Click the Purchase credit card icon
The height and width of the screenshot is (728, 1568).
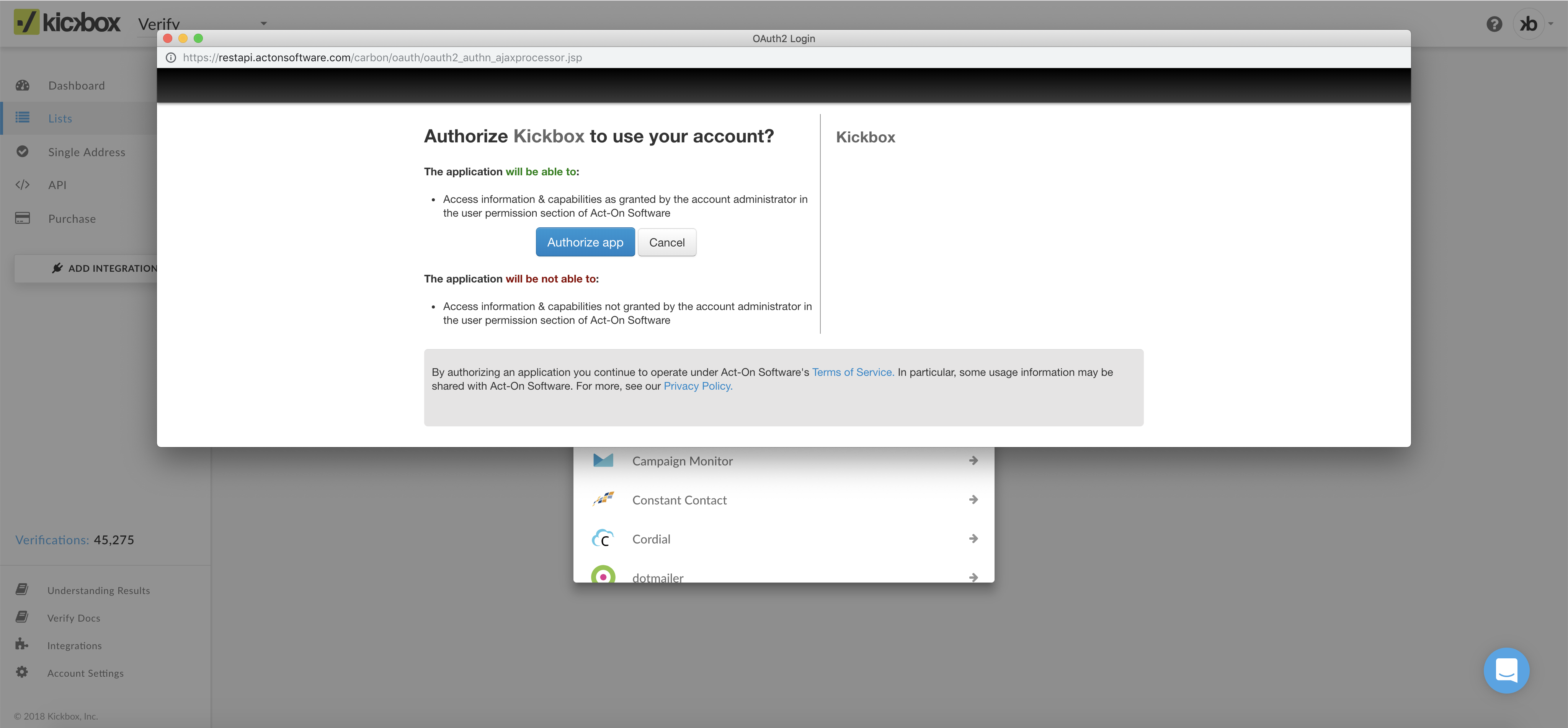point(23,218)
